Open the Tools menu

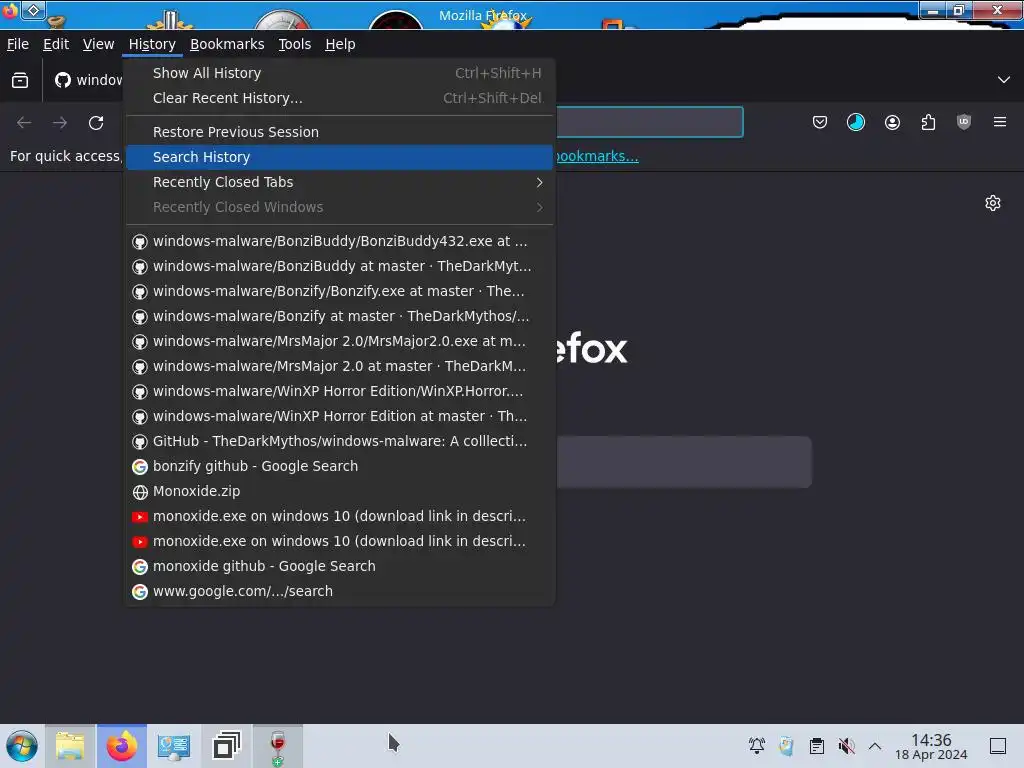pos(295,44)
